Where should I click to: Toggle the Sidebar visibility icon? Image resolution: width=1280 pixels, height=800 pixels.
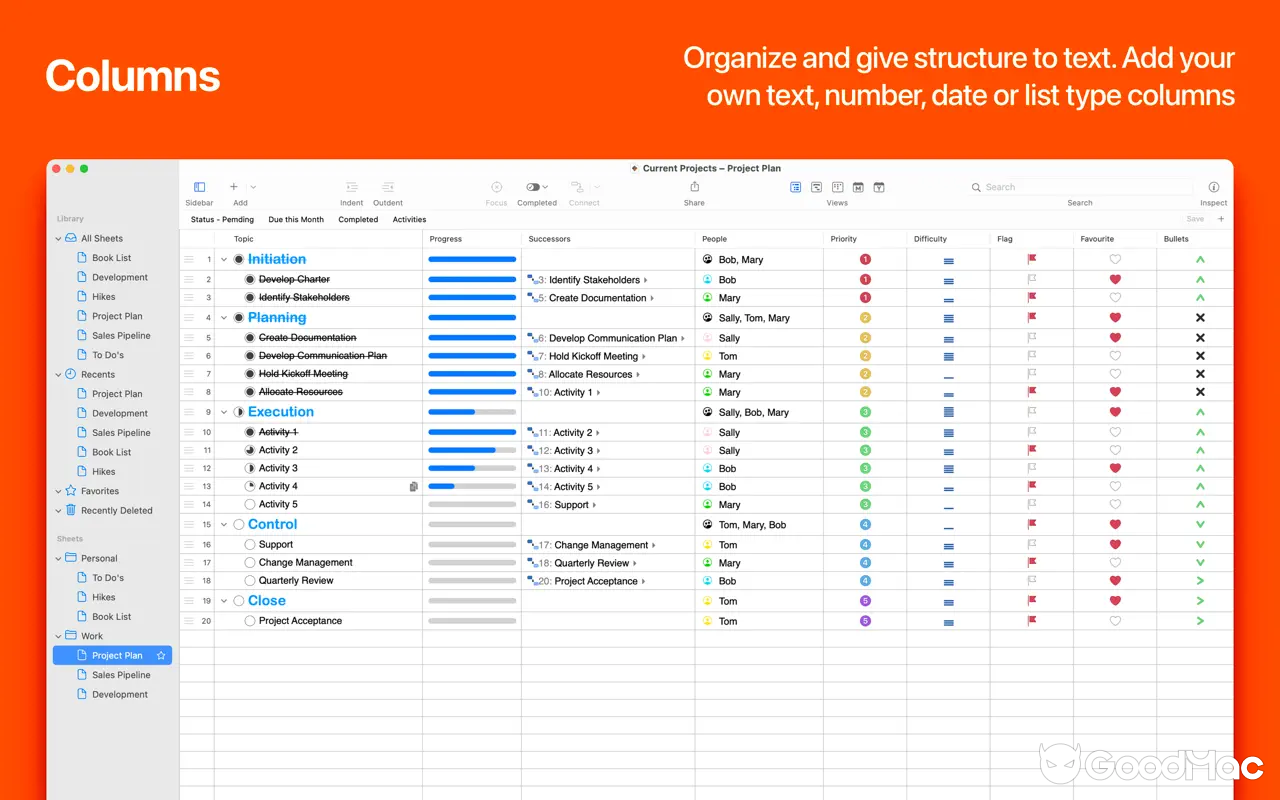tap(198, 187)
